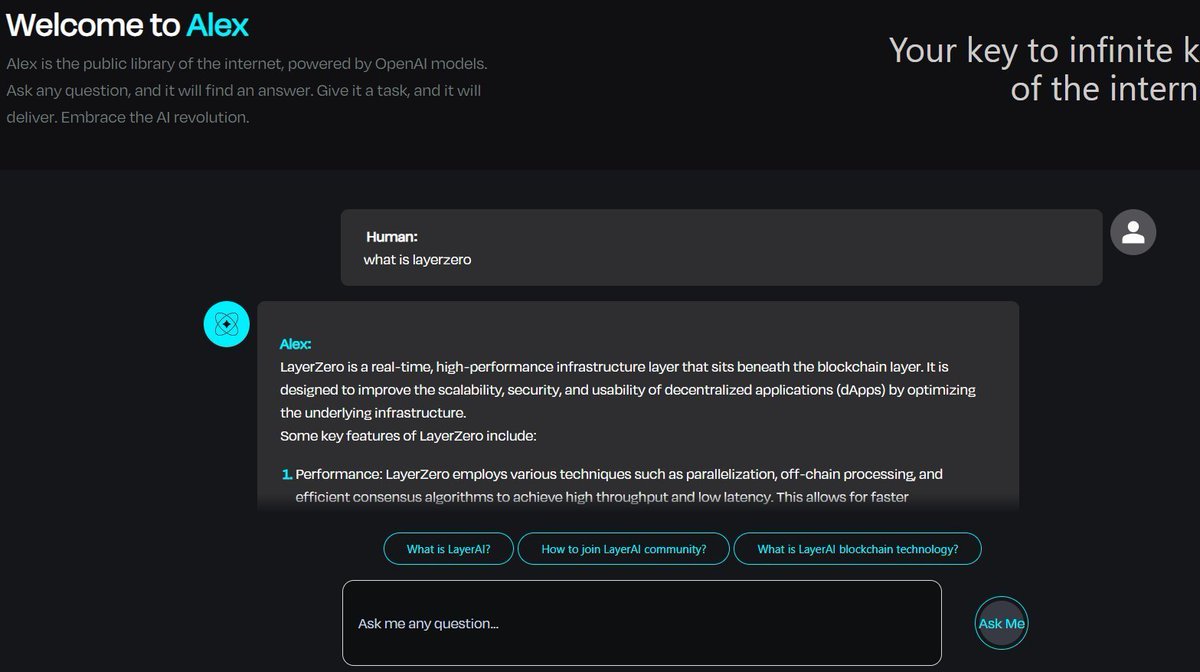Click 'LayerZero is a real-time' response paragraph
This screenshot has width=1200, height=672.
628,390
